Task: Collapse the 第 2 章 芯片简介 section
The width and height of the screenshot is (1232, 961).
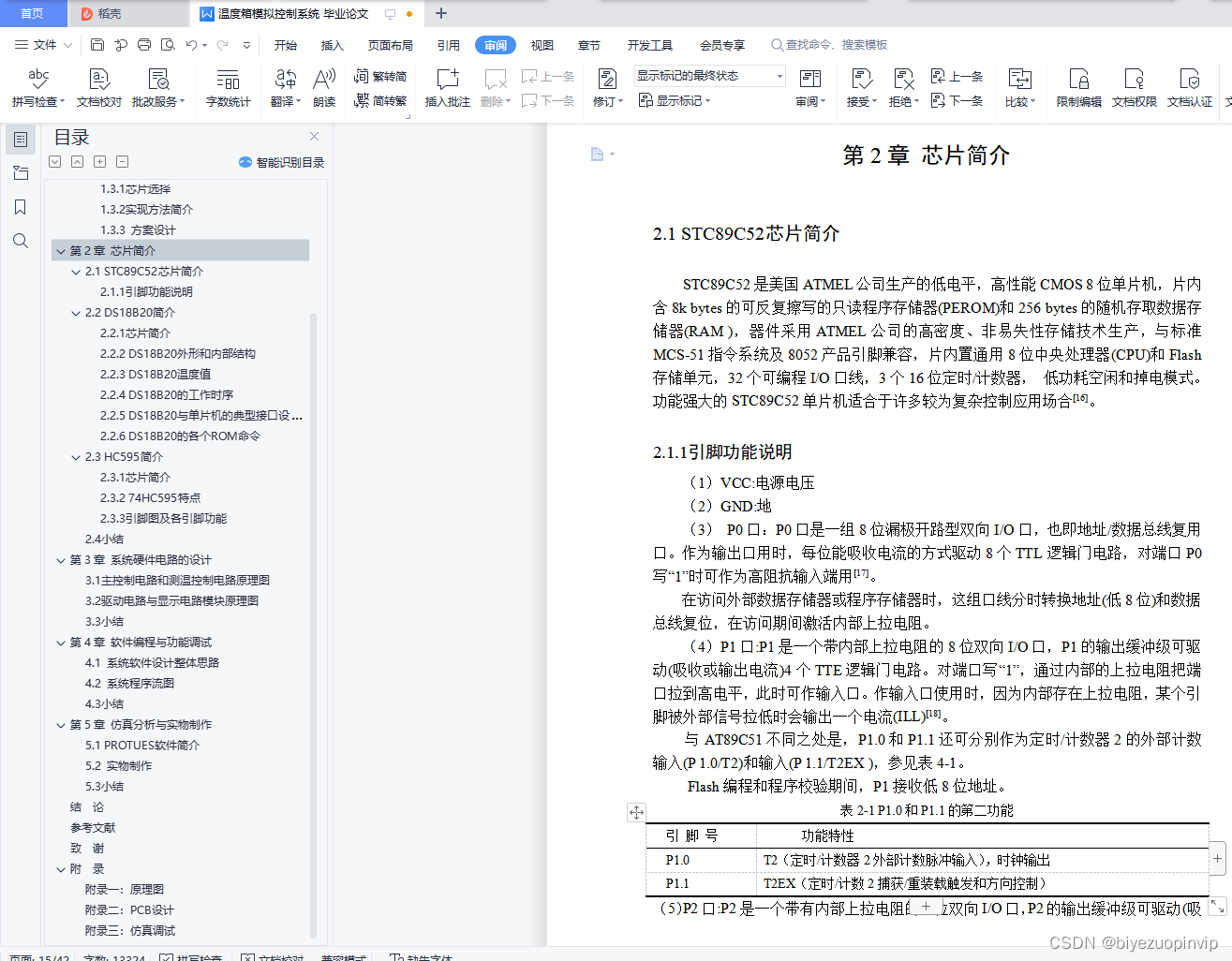Action: tap(61, 250)
